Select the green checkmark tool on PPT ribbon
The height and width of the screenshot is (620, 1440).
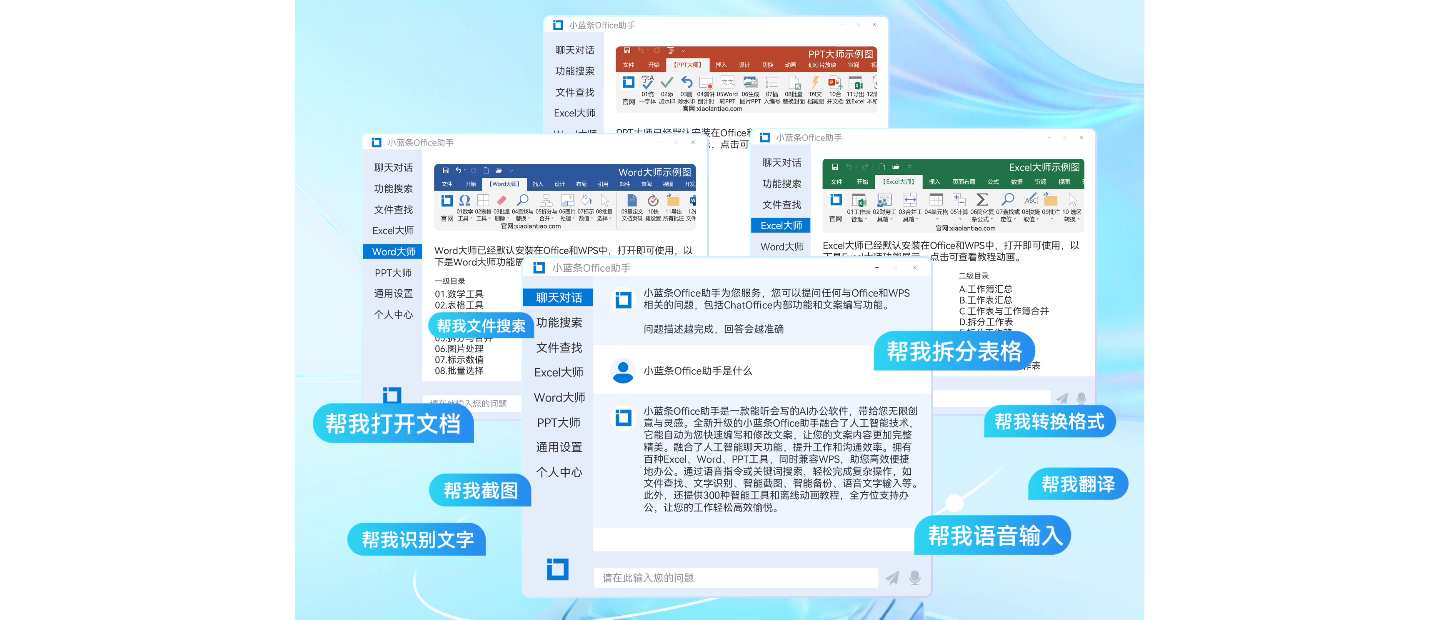tap(666, 82)
